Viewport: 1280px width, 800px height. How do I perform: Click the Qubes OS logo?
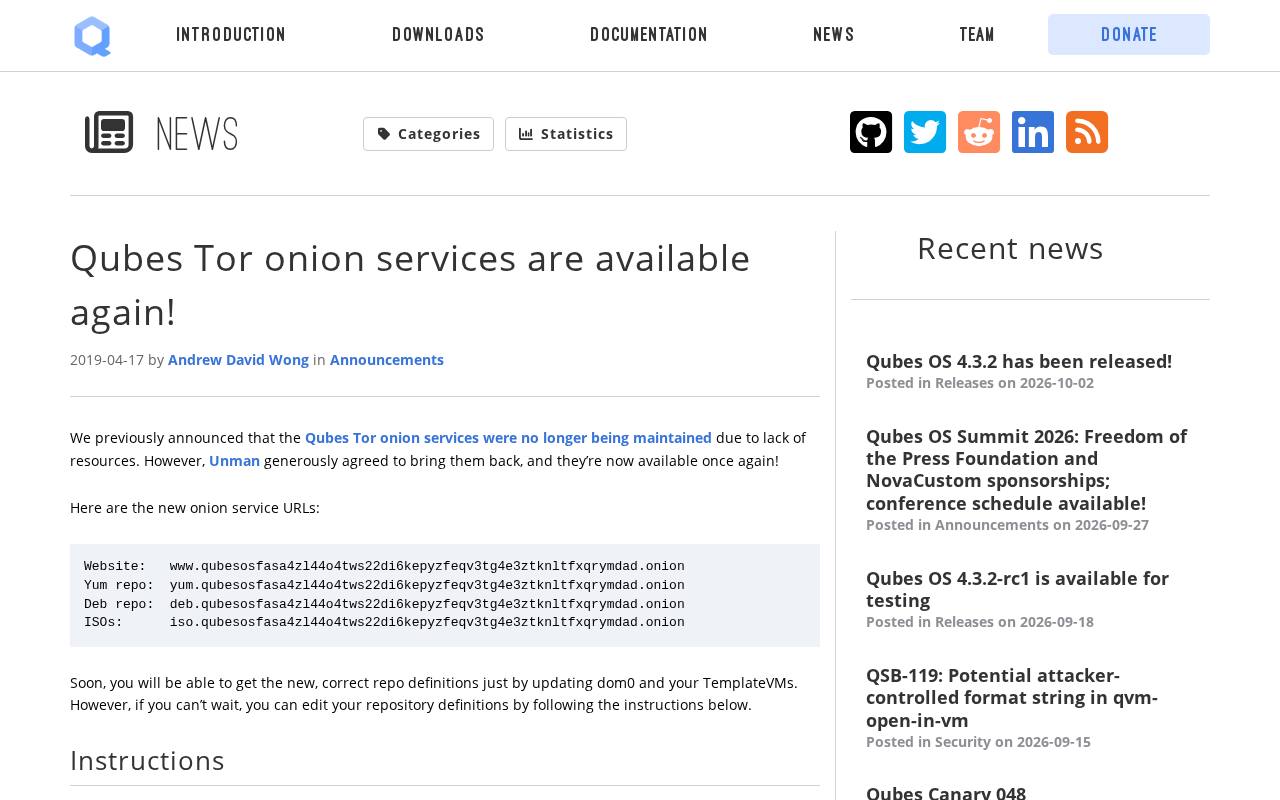[92, 36]
